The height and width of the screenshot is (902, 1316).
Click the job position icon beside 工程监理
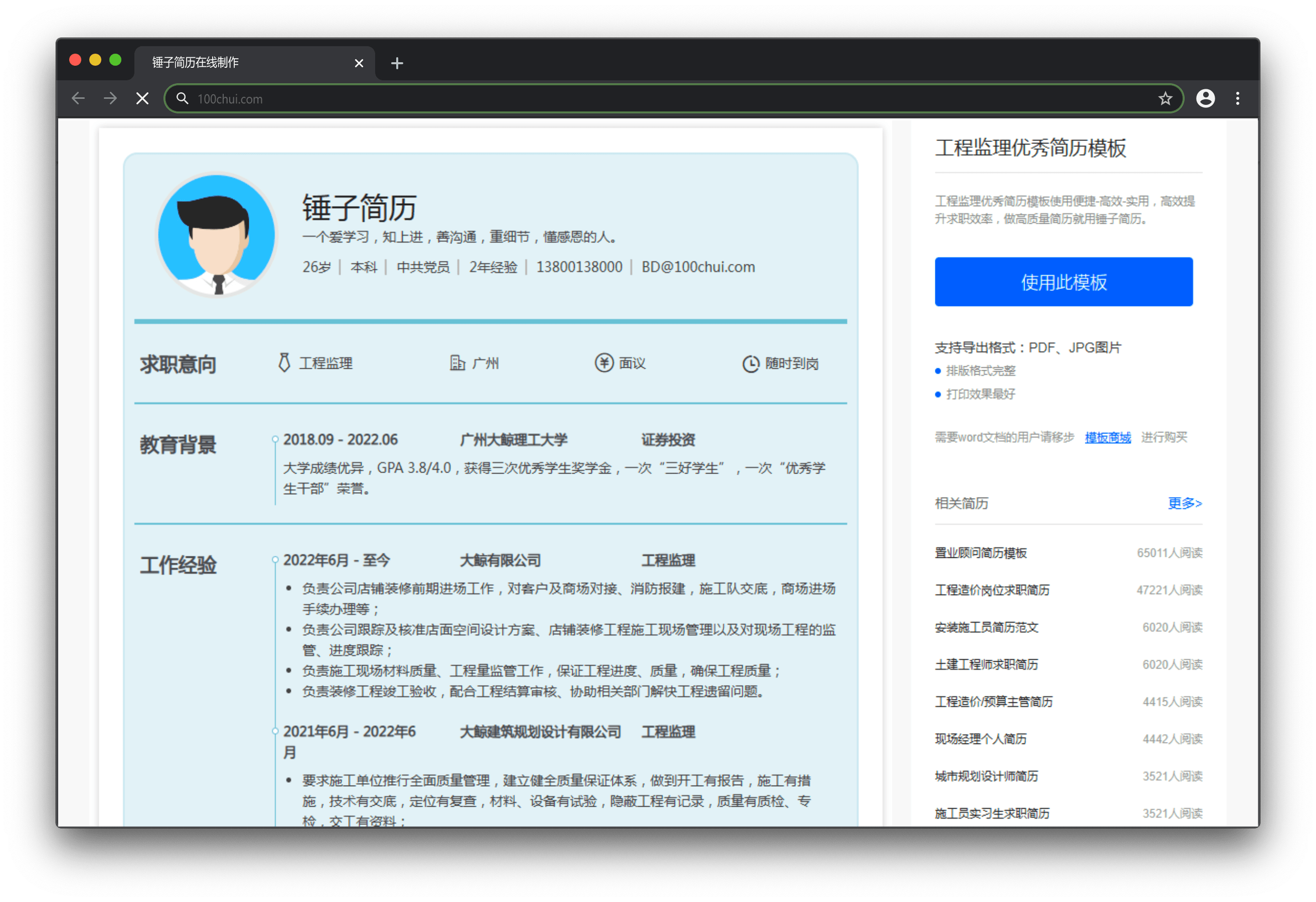284,363
